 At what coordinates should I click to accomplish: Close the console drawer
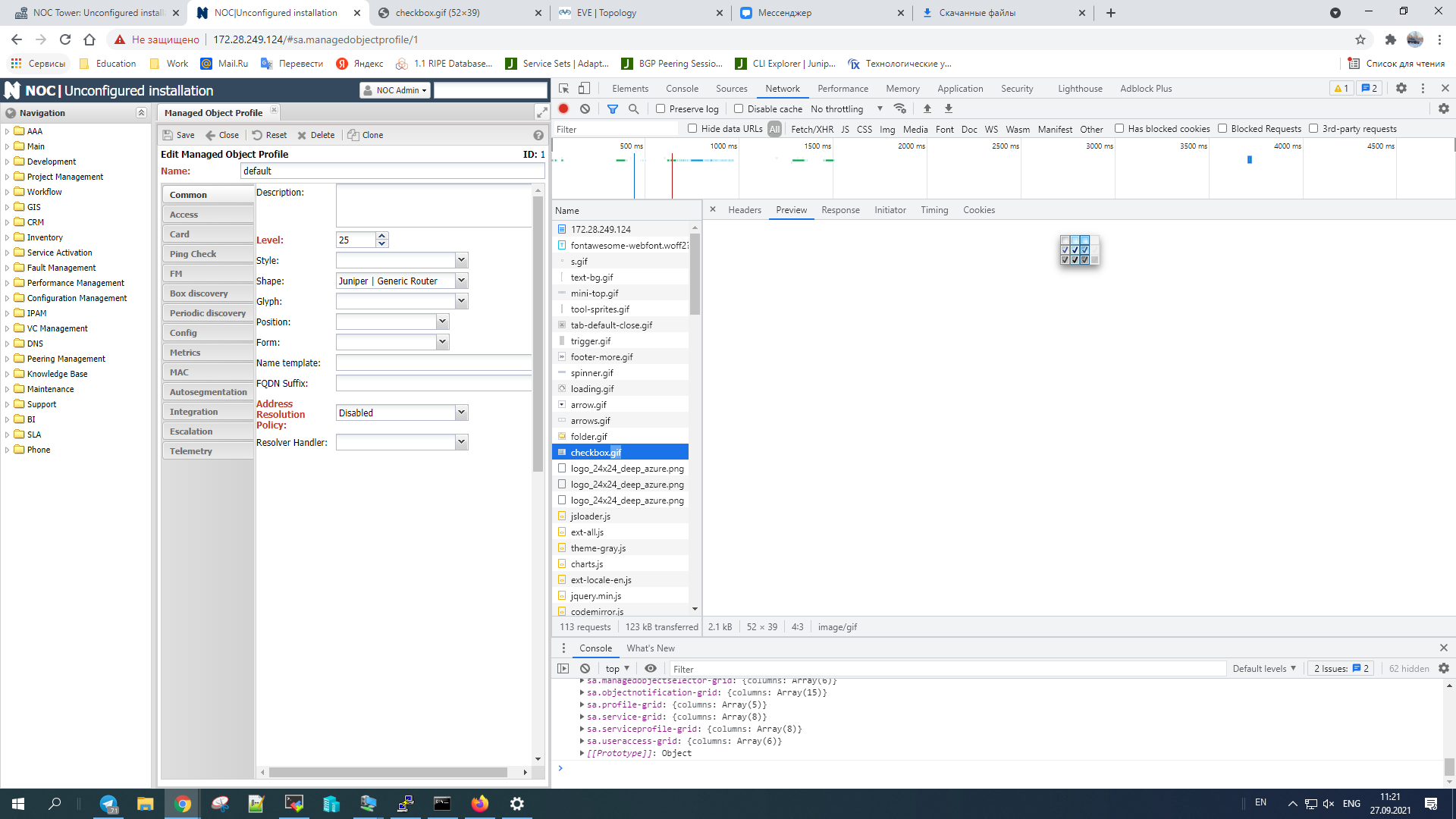(1444, 648)
